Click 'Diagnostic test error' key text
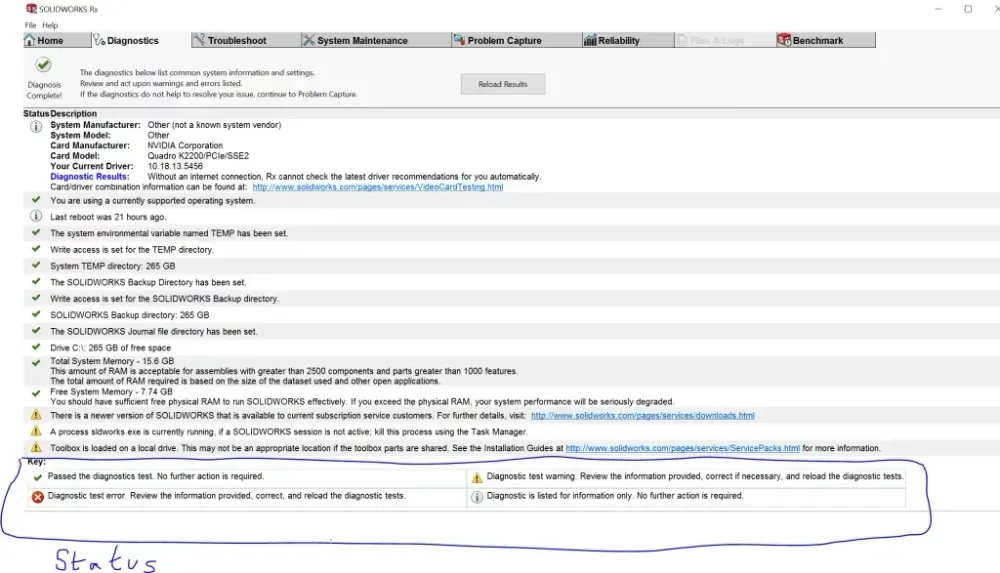This screenshot has width=1000, height=573. point(226,495)
